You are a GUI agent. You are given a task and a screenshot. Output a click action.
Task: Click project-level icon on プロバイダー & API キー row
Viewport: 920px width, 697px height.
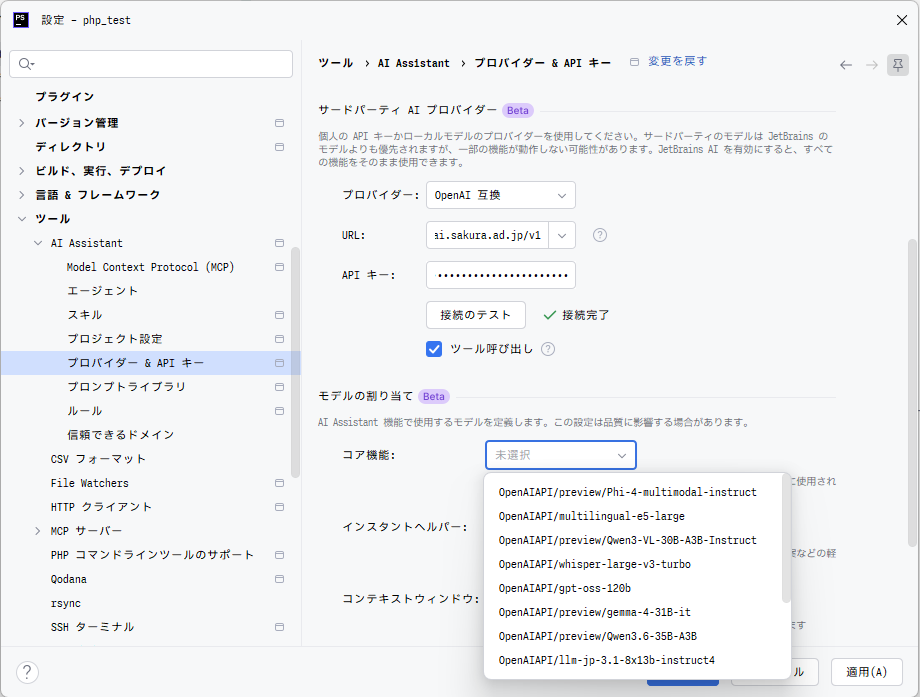pos(279,363)
